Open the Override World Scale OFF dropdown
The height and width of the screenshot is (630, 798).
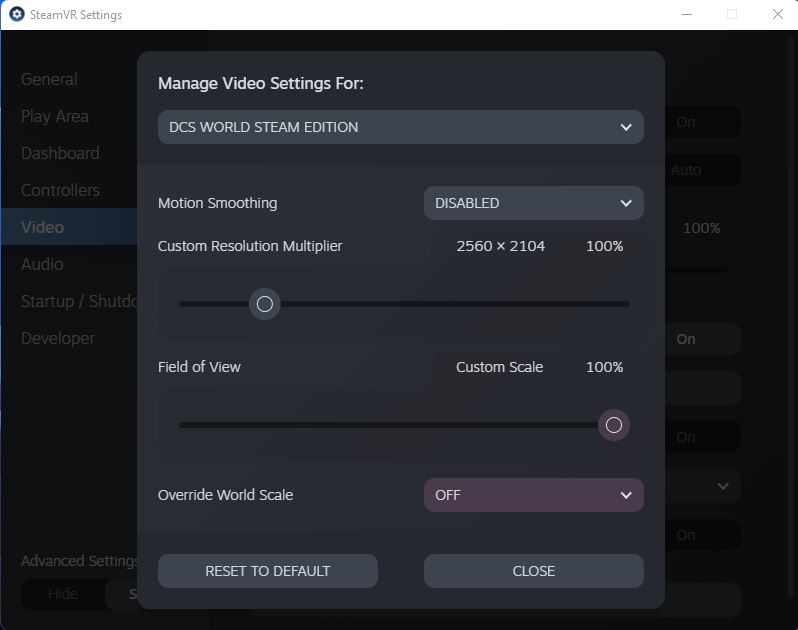pyautogui.click(x=533, y=495)
